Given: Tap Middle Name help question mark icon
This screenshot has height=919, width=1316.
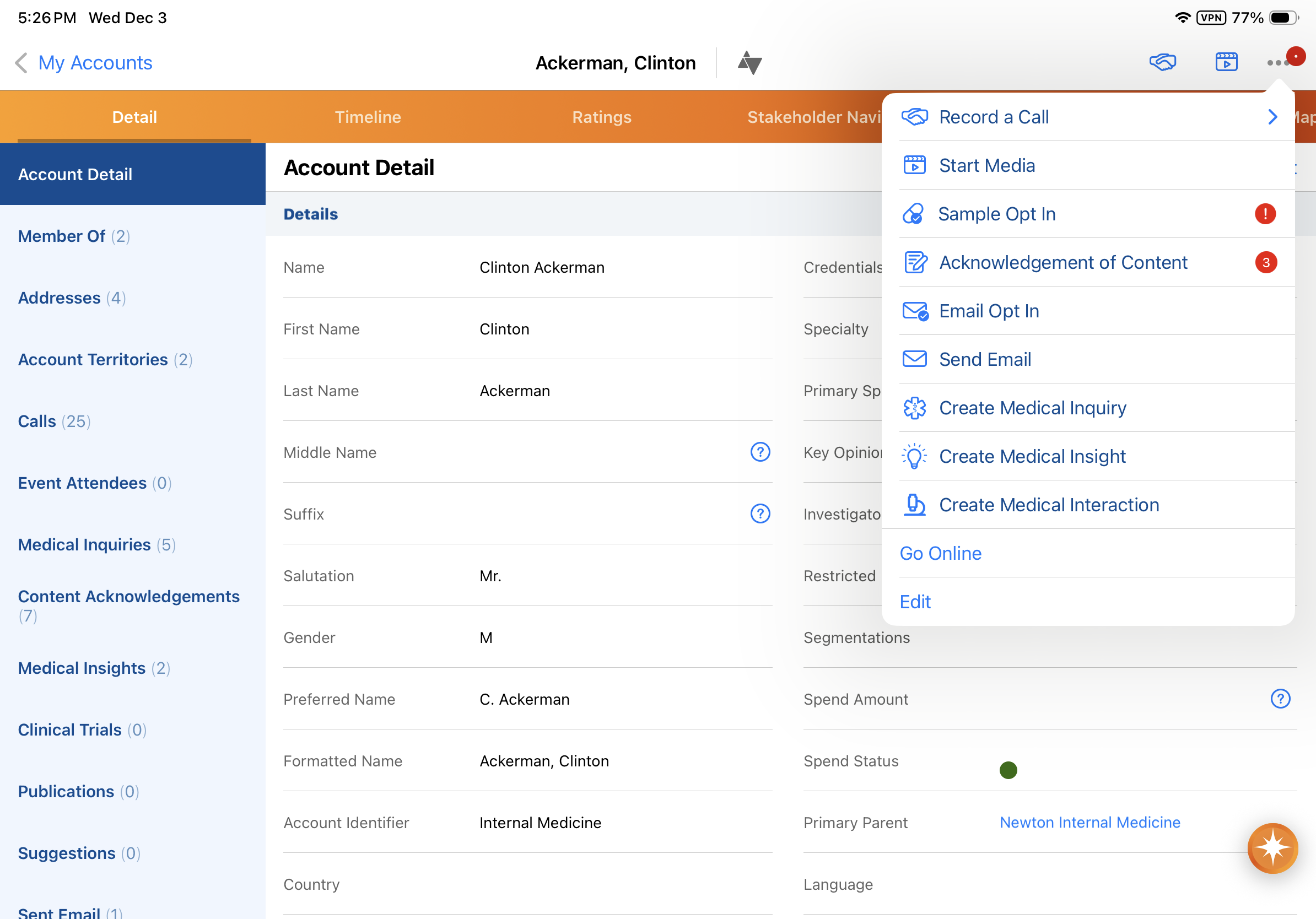Looking at the screenshot, I should [x=760, y=452].
